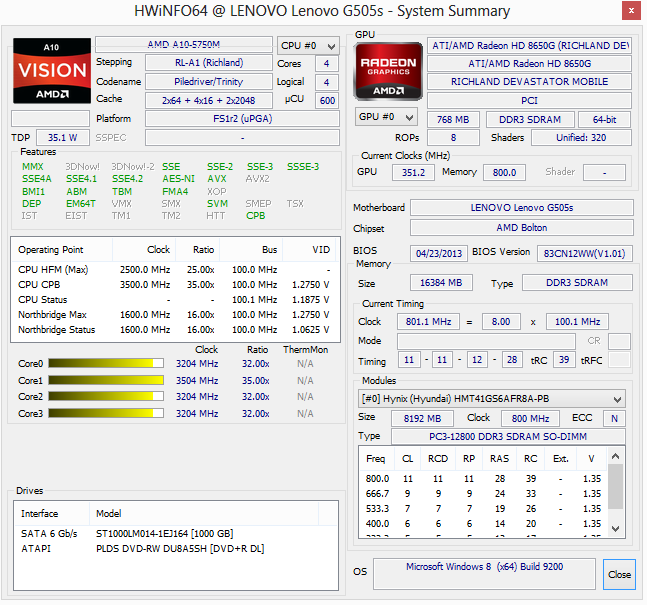Click the Core1 usage bar
The image size is (647, 605).
click(x=106, y=380)
